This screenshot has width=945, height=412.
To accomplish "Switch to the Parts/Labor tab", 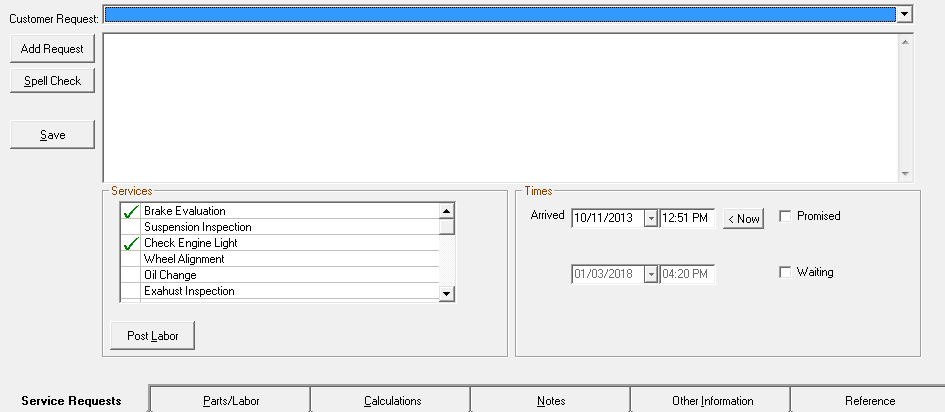I will (x=231, y=401).
